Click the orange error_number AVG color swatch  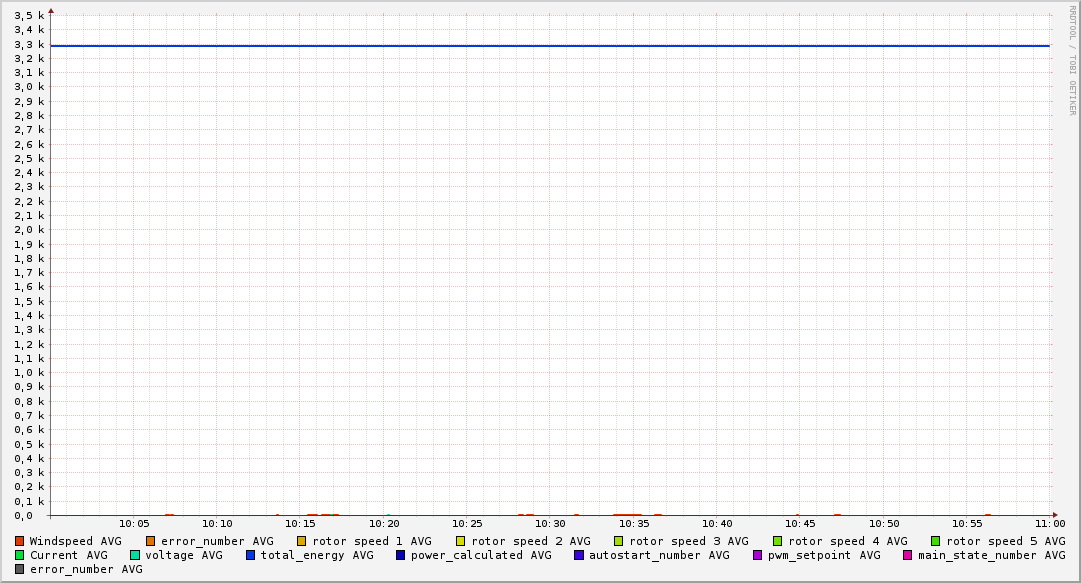(x=151, y=541)
